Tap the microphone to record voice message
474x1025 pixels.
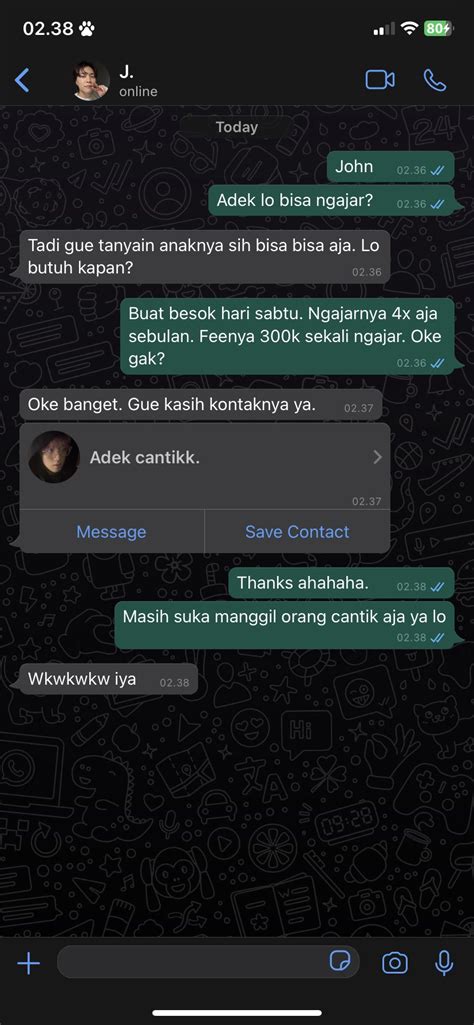coord(445,963)
